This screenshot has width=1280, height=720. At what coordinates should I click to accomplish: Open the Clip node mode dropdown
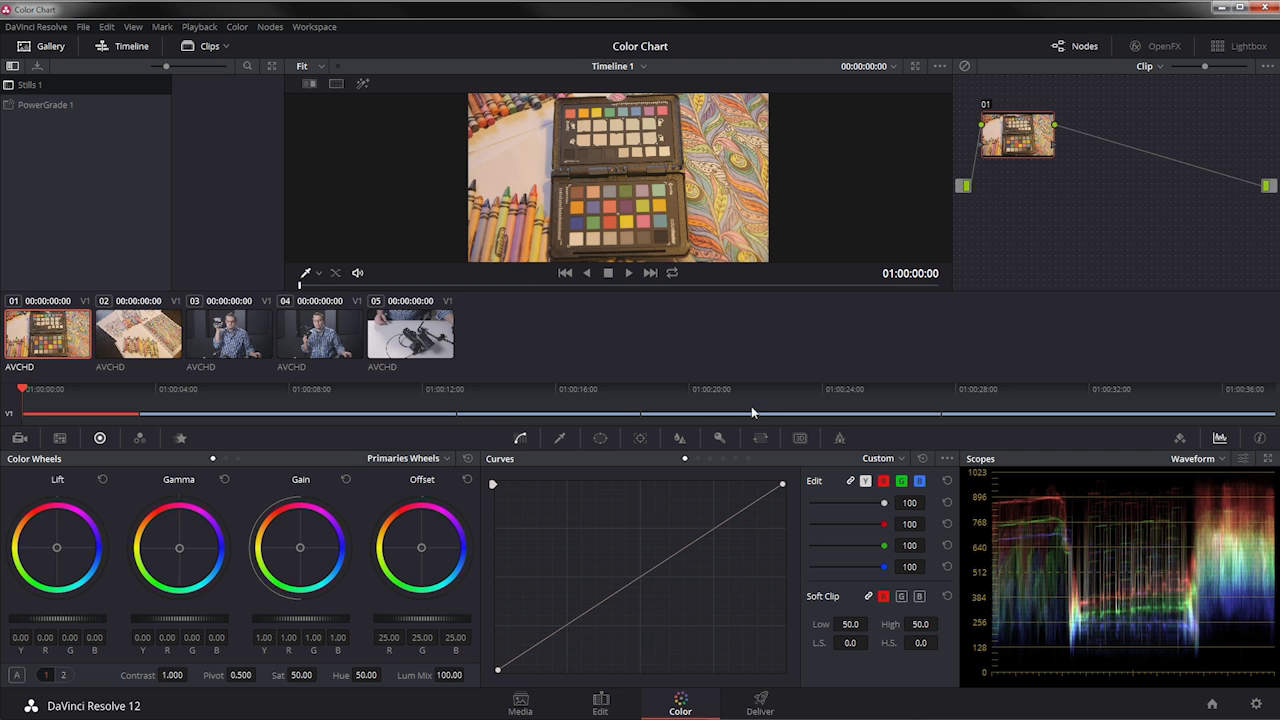click(x=1150, y=66)
